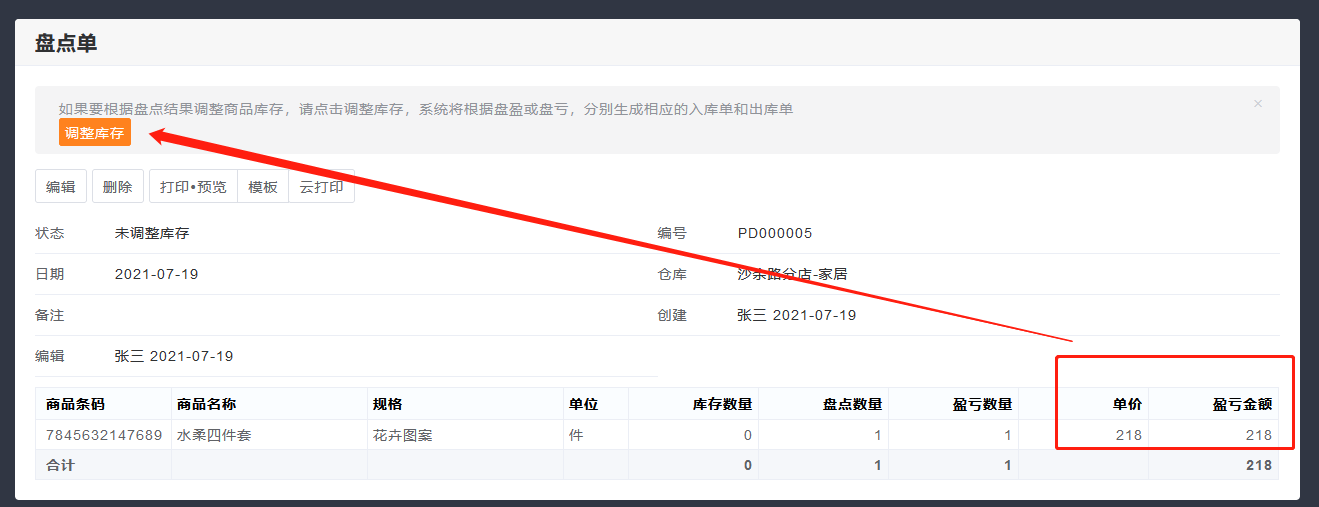Open 打印•预览 for this stocktake
Viewport: 1319px width, 507px height.
tap(193, 187)
